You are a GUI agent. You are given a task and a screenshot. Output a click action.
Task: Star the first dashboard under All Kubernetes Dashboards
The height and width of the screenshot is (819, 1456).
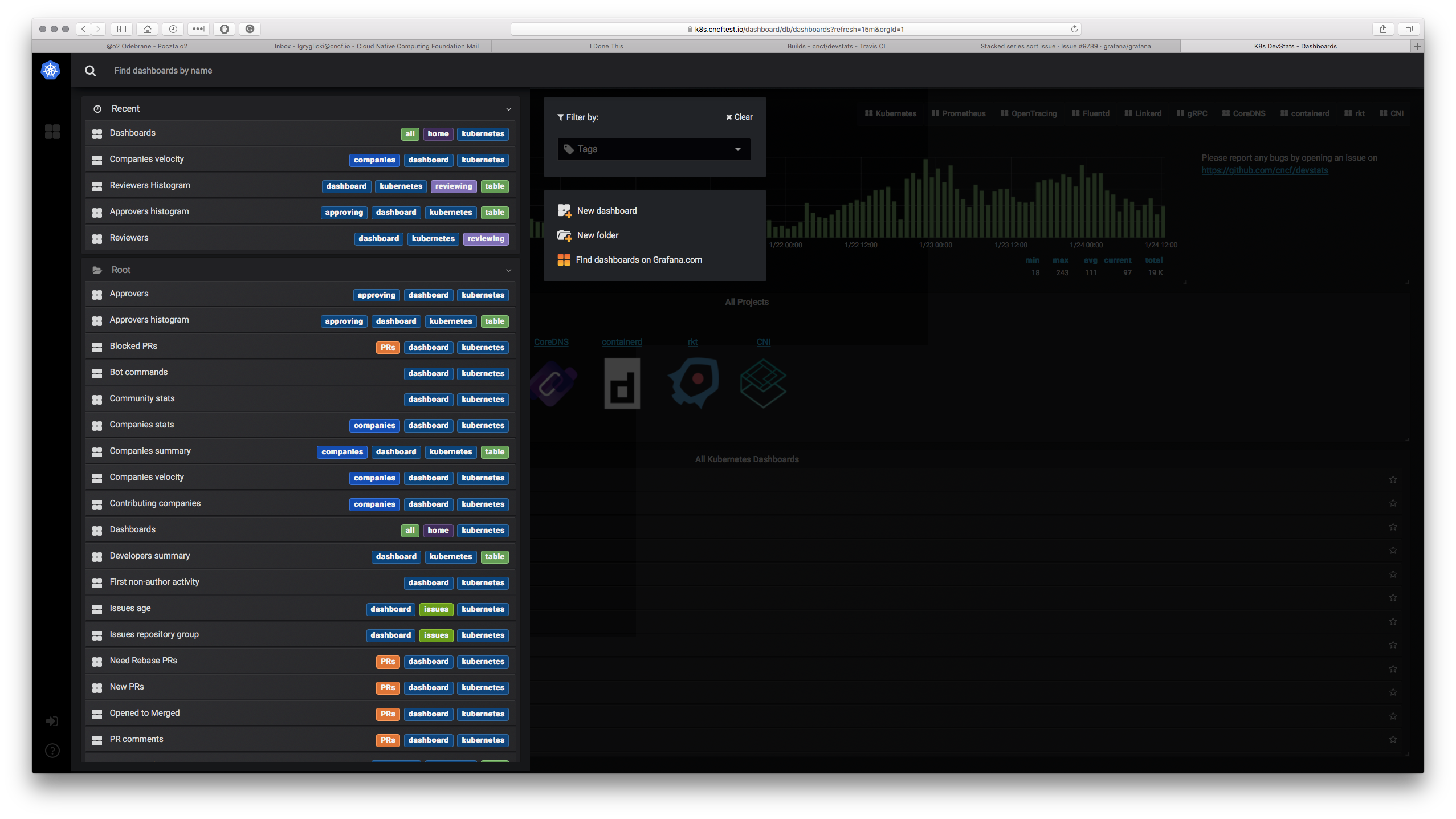point(1393,479)
